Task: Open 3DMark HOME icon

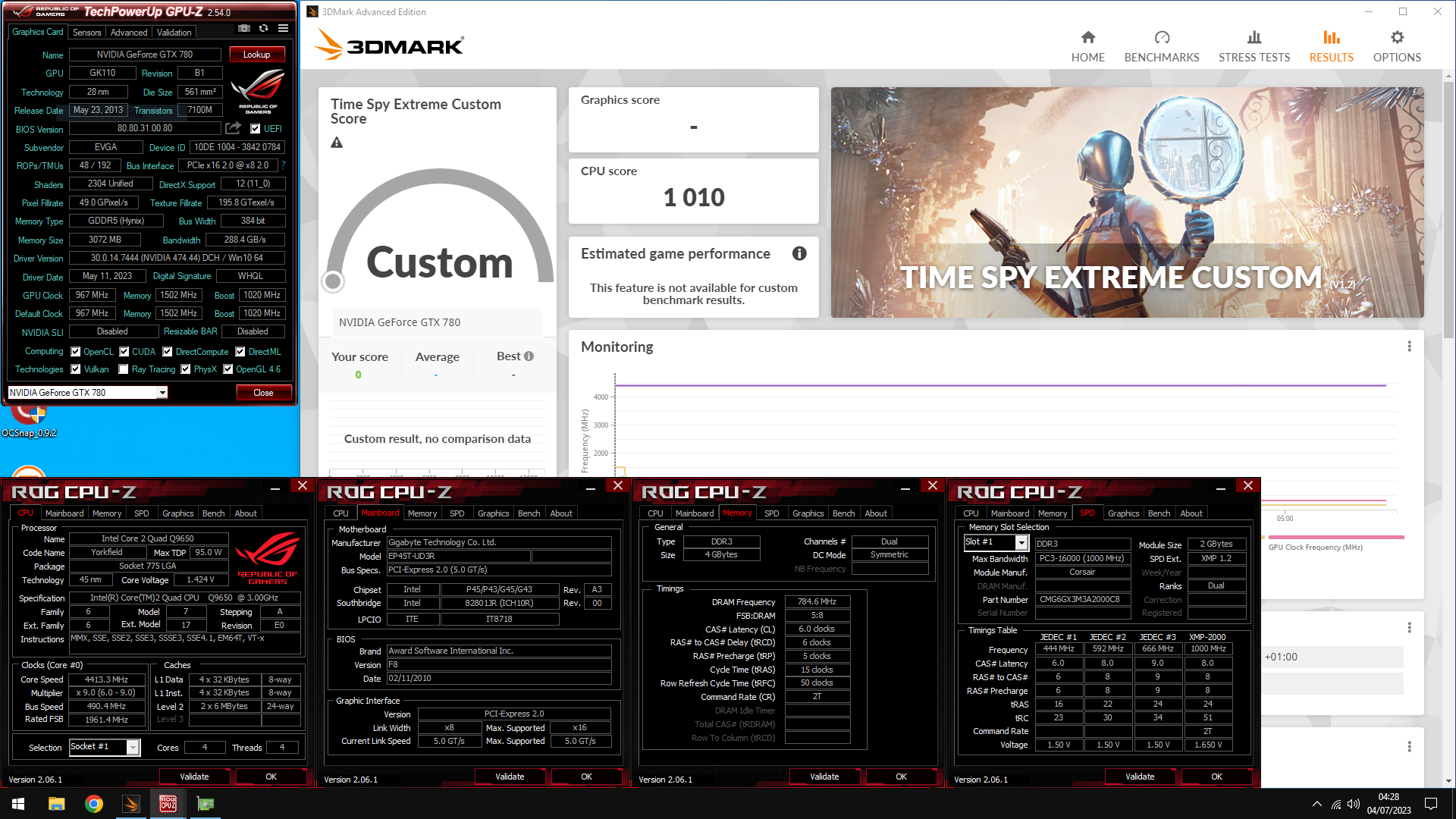Action: (x=1087, y=37)
